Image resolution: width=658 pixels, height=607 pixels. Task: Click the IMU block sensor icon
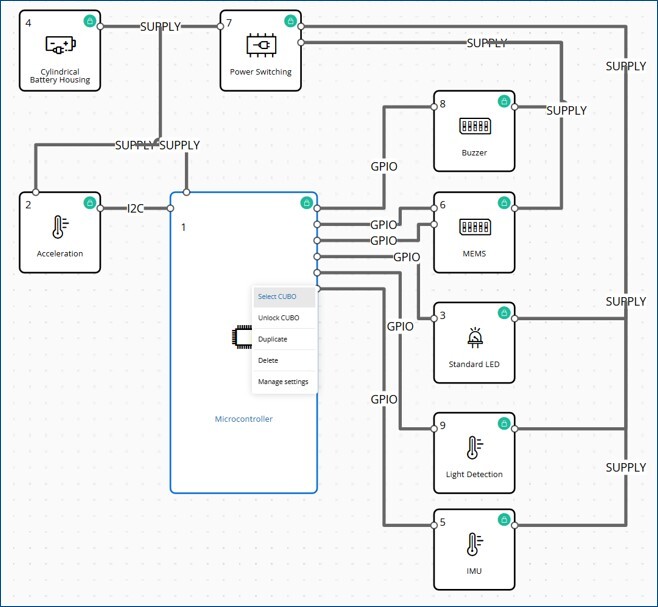pyautogui.click(x=473, y=545)
